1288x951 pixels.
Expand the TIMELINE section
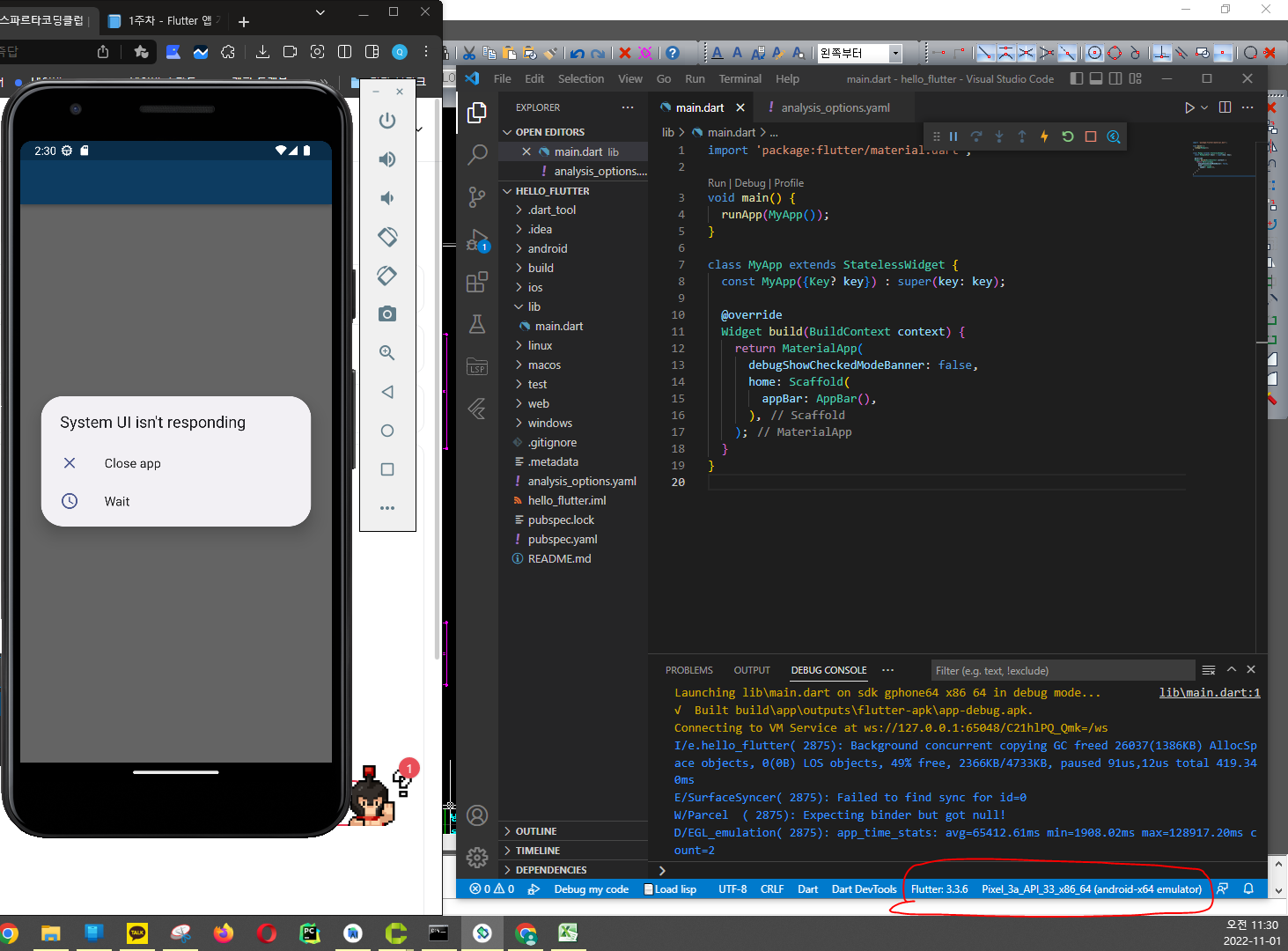pyautogui.click(x=573, y=851)
